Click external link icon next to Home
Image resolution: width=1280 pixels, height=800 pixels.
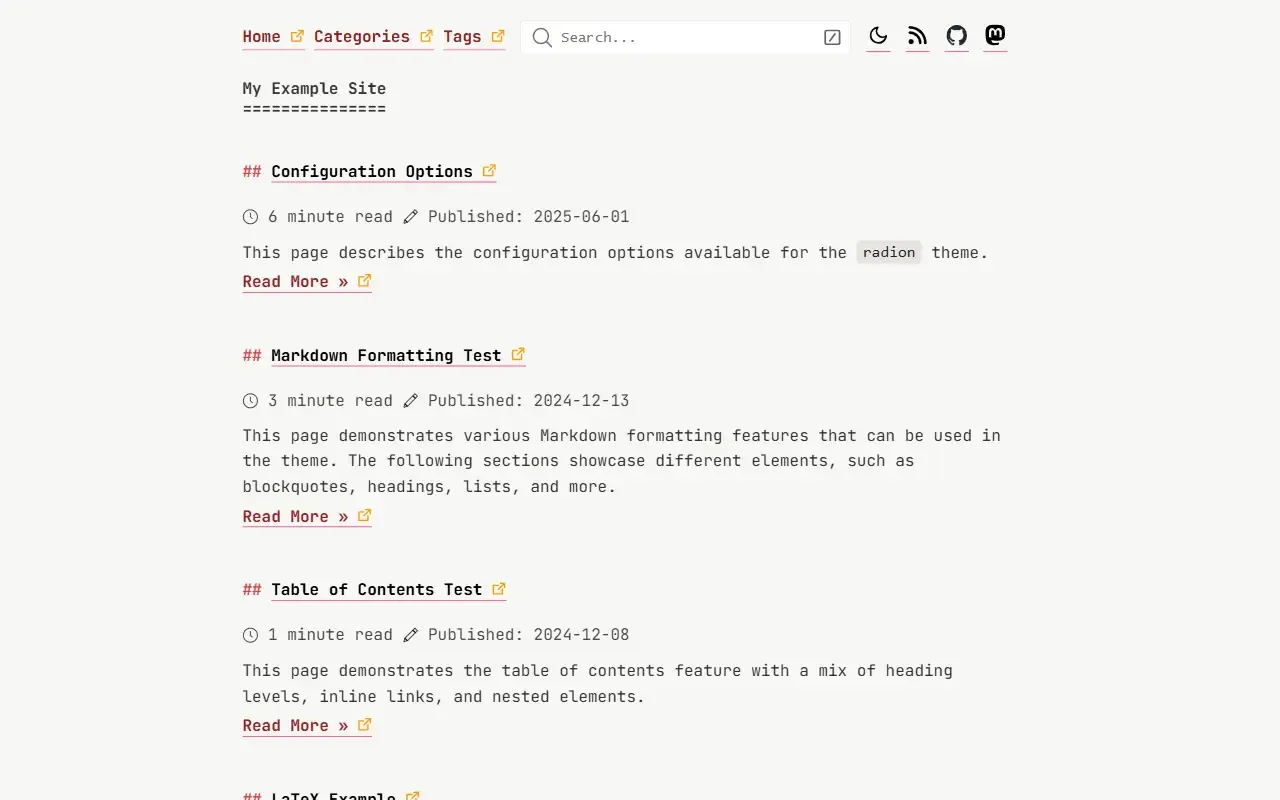297,36
